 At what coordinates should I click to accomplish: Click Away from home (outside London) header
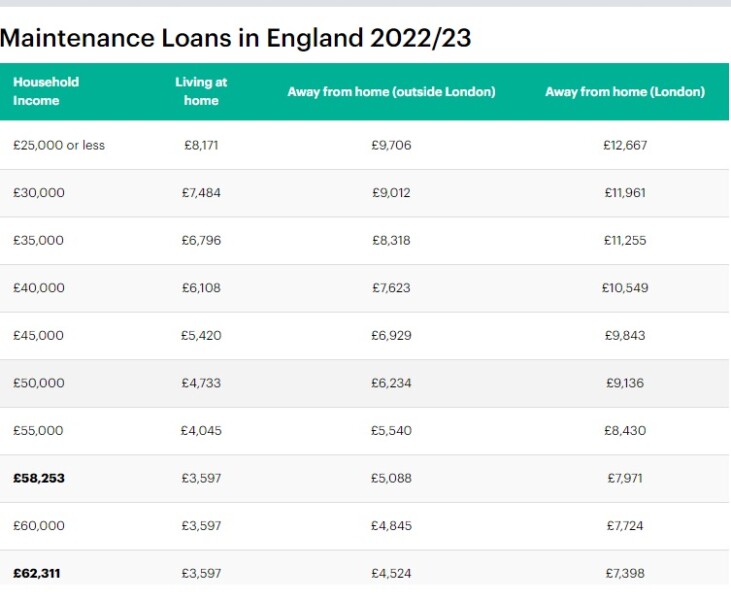(391, 92)
